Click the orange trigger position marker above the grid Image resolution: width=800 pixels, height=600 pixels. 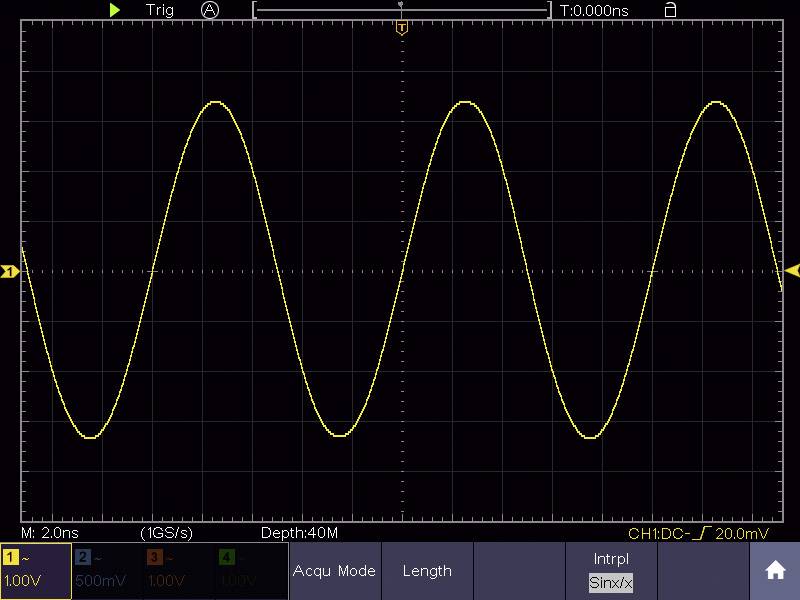click(402, 27)
